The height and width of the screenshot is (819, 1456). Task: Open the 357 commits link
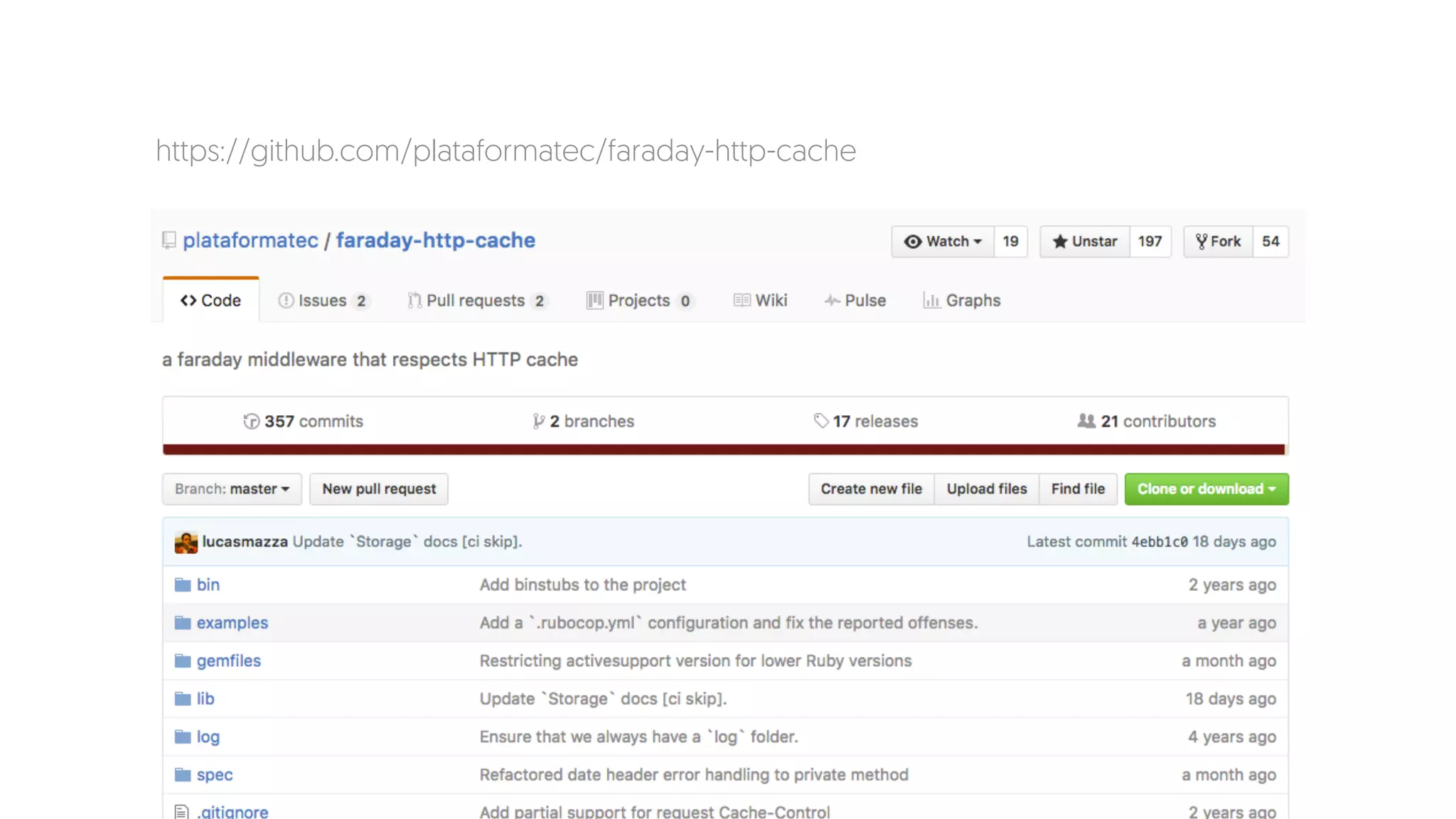pyautogui.click(x=303, y=422)
